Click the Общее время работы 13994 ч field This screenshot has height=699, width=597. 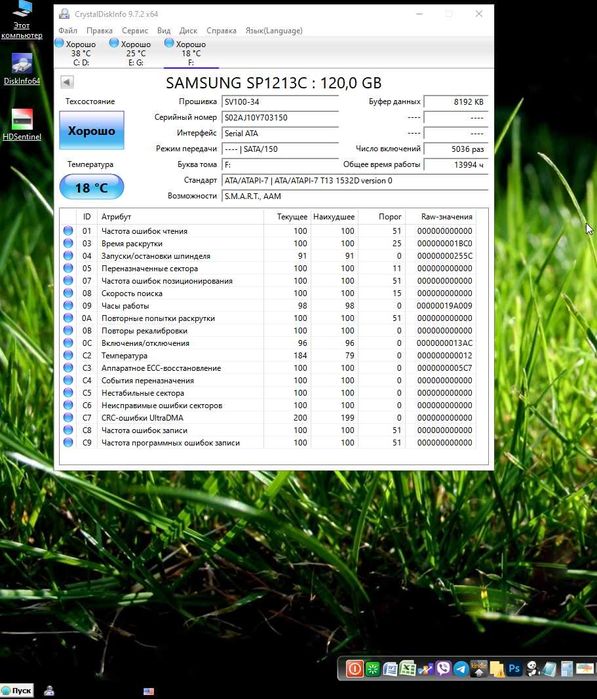tap(456, 164)
